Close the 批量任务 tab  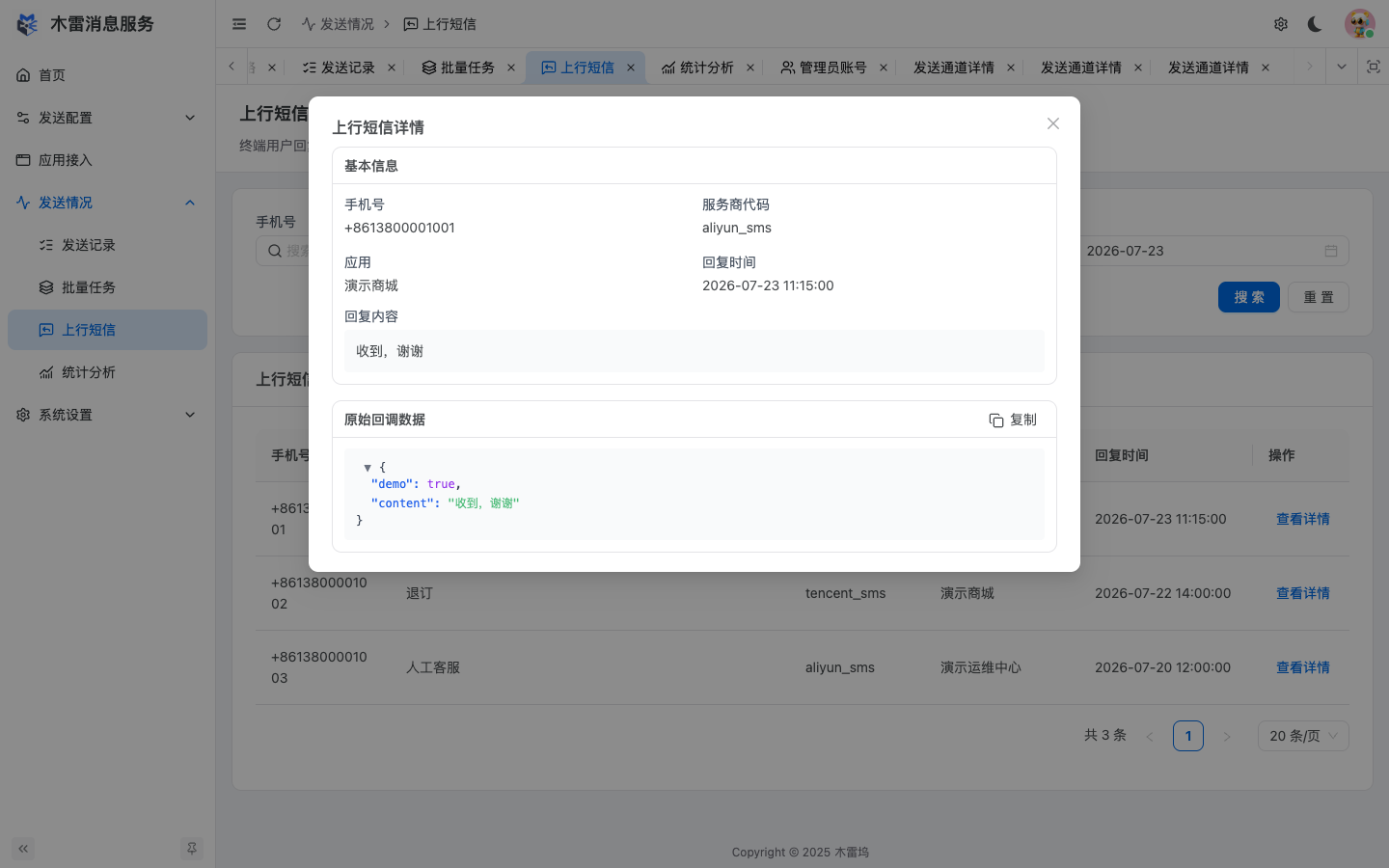511,68
